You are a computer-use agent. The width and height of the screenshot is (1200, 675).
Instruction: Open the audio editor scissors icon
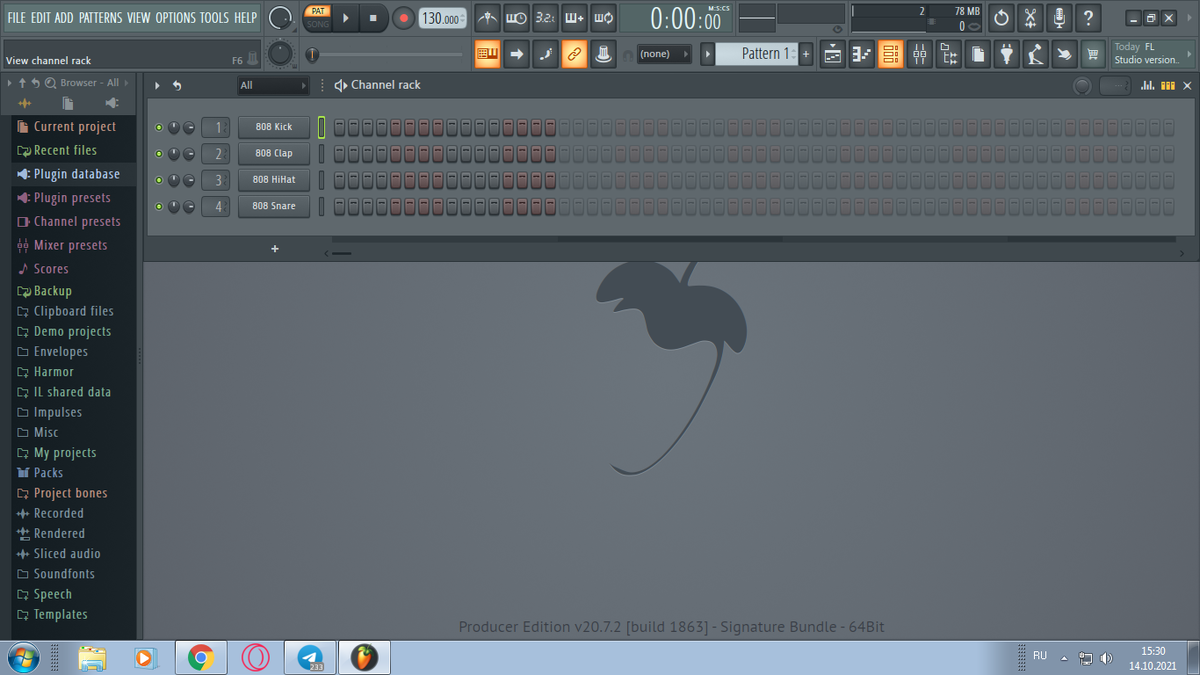click(x=1030, y=18)
